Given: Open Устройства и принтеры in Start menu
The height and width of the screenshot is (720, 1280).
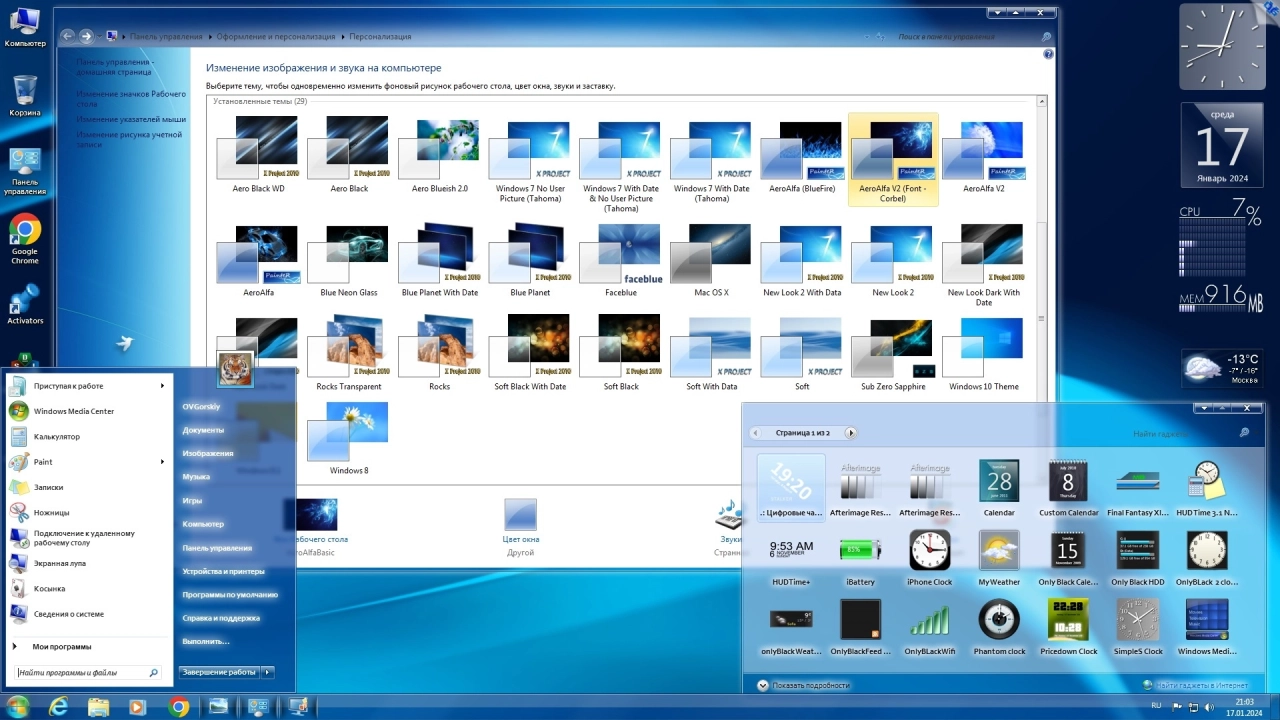Looking at the screenshot, I should click(x=223, y=571).
